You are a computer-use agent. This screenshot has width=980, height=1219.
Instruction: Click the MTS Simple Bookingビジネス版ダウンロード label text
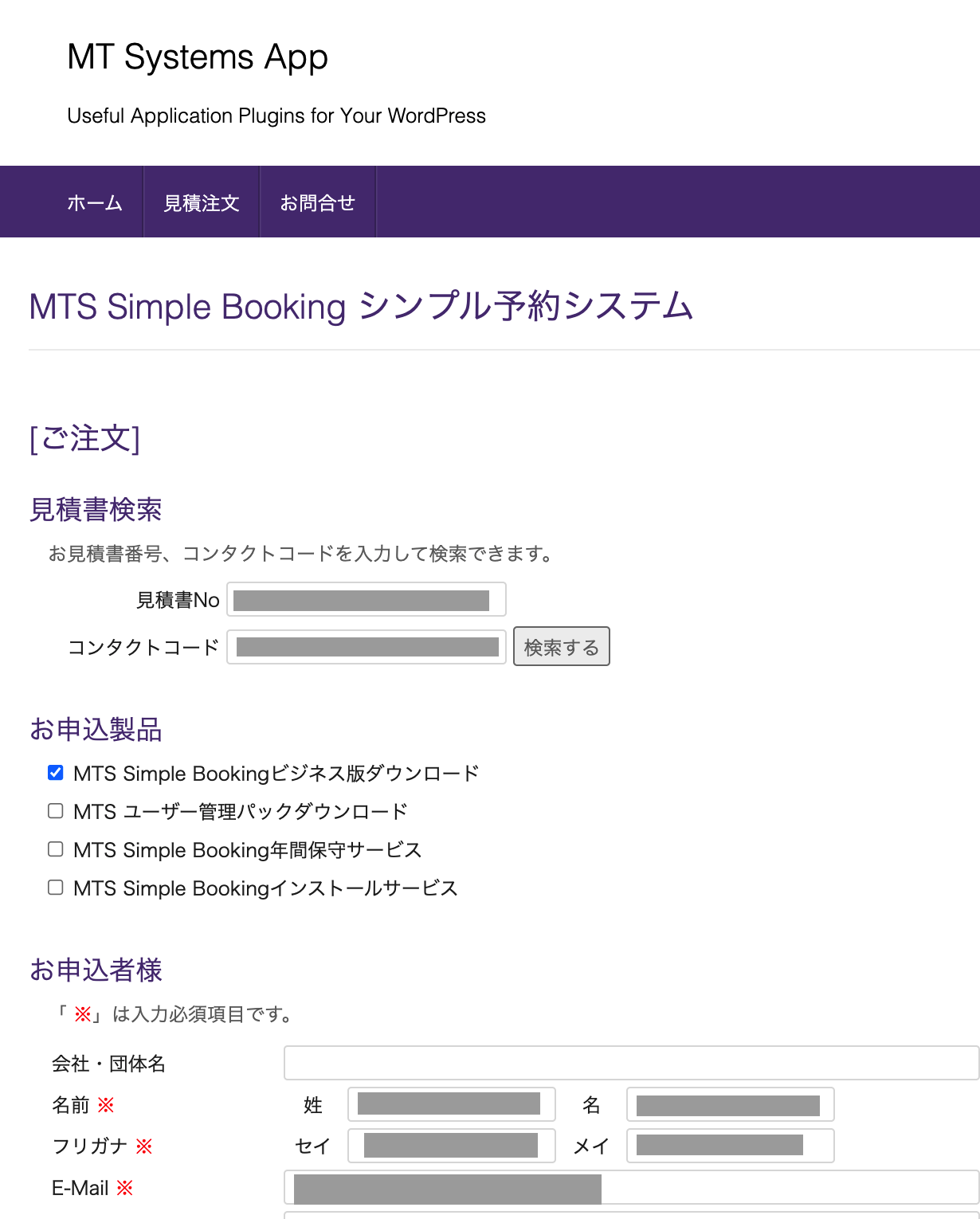(276, 774)
